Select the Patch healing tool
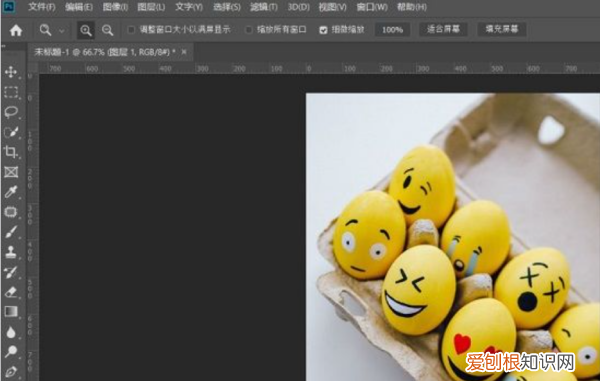 pyautogui.click(x=11, y=212)
